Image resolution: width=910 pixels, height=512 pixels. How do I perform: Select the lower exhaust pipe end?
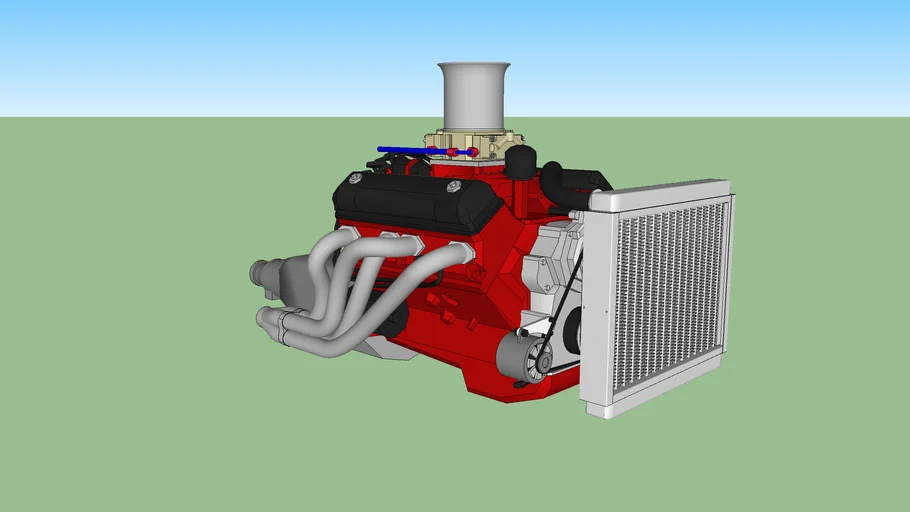(x=268, y=320)
